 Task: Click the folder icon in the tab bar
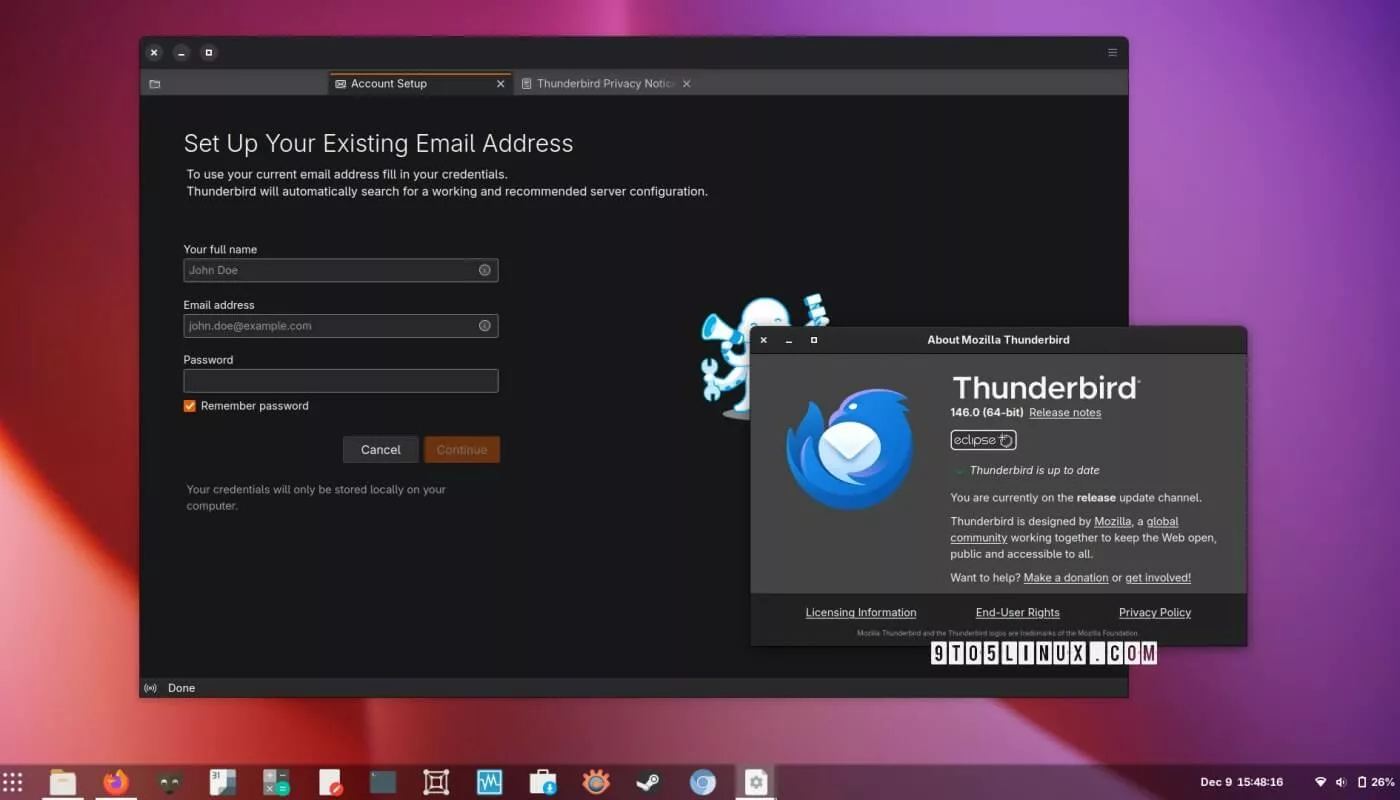[x=155, y=84]
